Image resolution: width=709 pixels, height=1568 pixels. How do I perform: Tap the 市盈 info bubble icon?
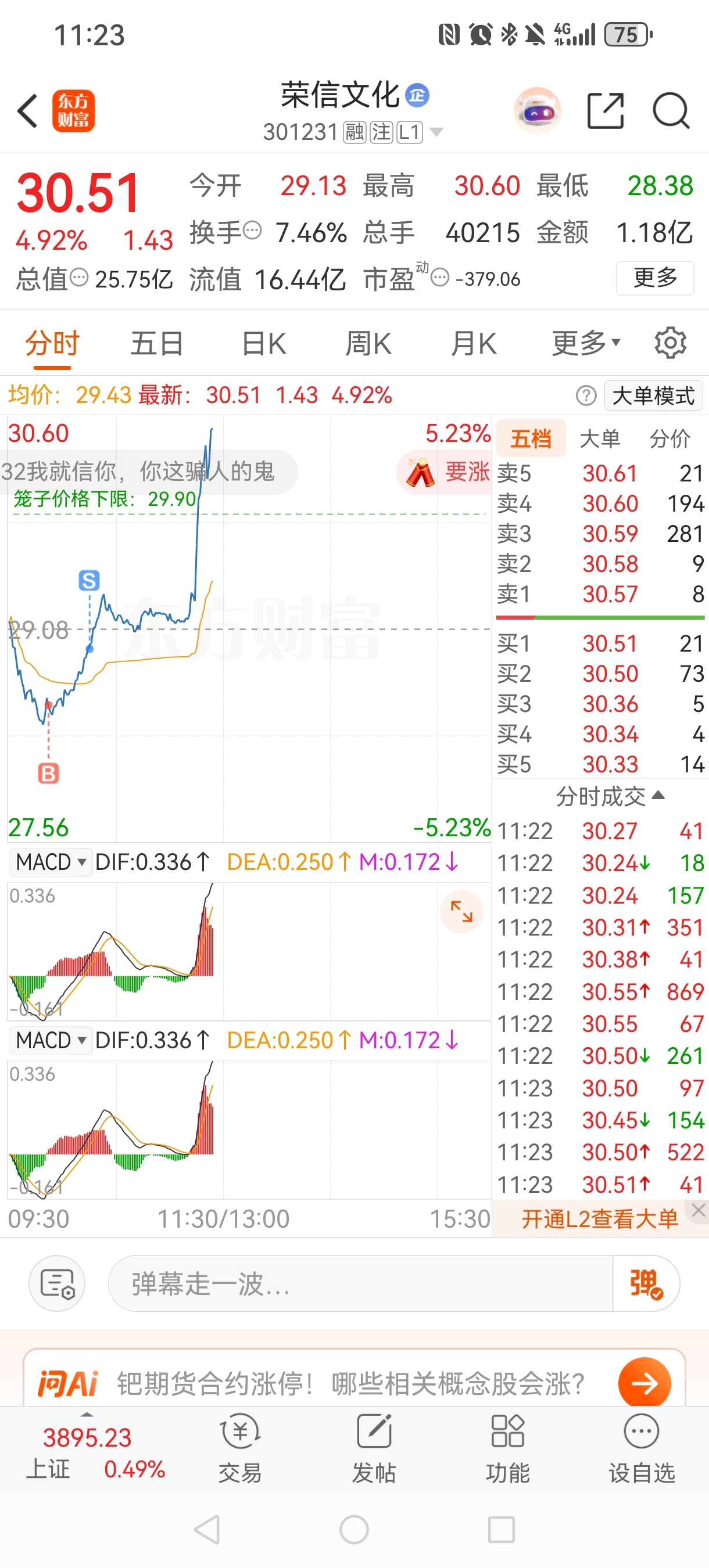click(440, 278)
